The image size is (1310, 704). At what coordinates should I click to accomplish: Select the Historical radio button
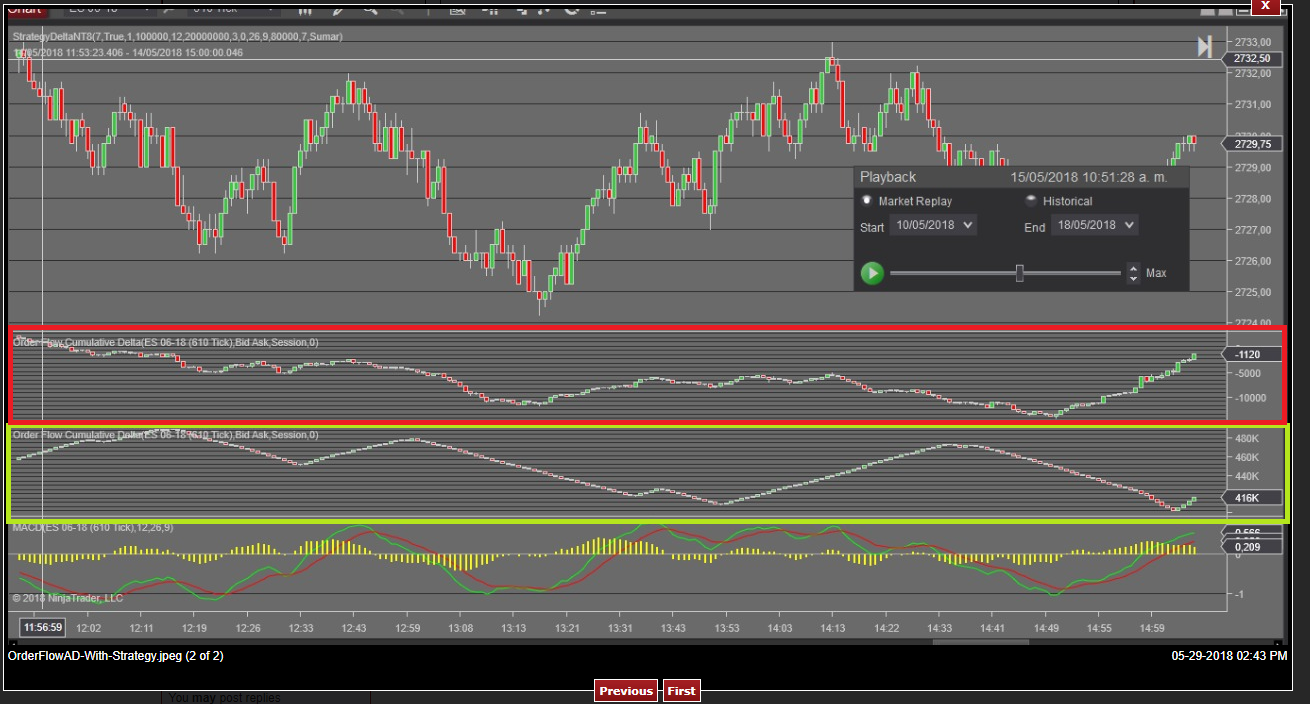point(1030,200)
